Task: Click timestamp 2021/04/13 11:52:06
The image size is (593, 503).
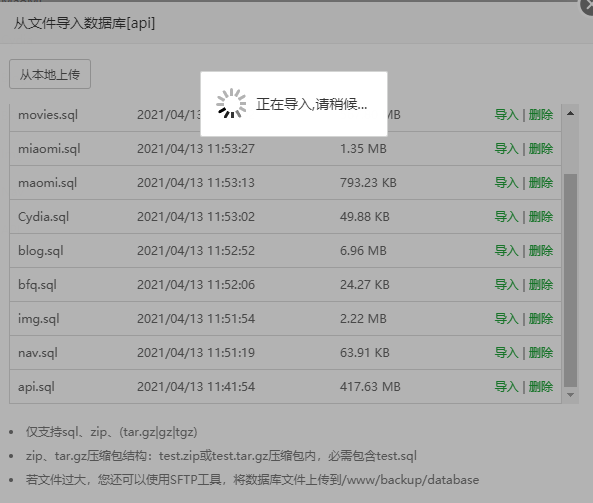Action: coord(196,285)
